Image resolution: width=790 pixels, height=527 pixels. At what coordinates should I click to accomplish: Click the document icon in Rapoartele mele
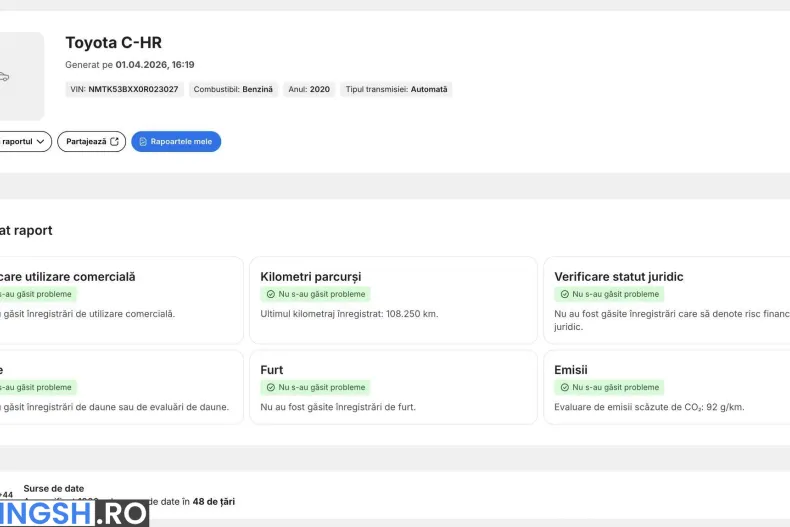click(143, 142)
